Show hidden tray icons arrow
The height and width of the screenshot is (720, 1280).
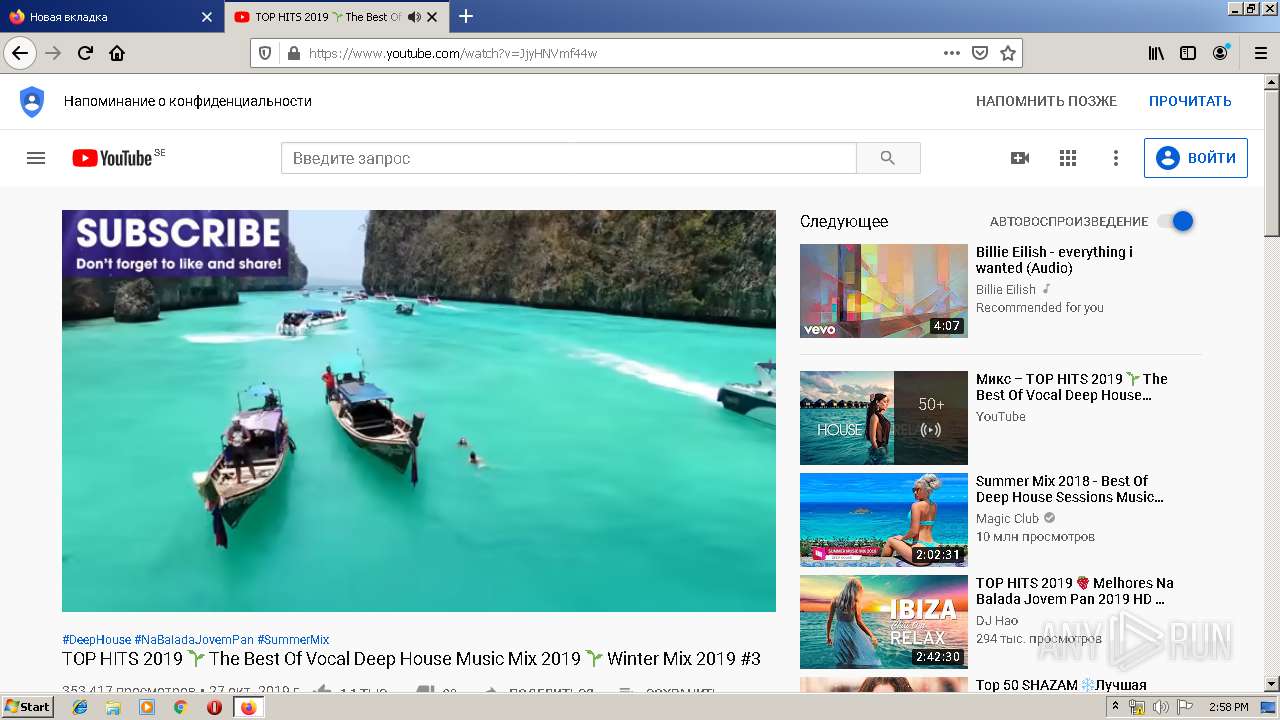coord(1115,707)
